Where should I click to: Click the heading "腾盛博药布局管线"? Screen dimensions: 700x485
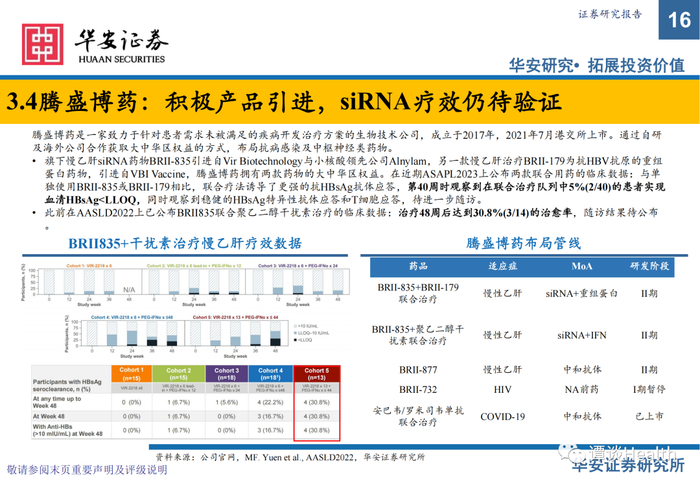click(x=523, y=243)
